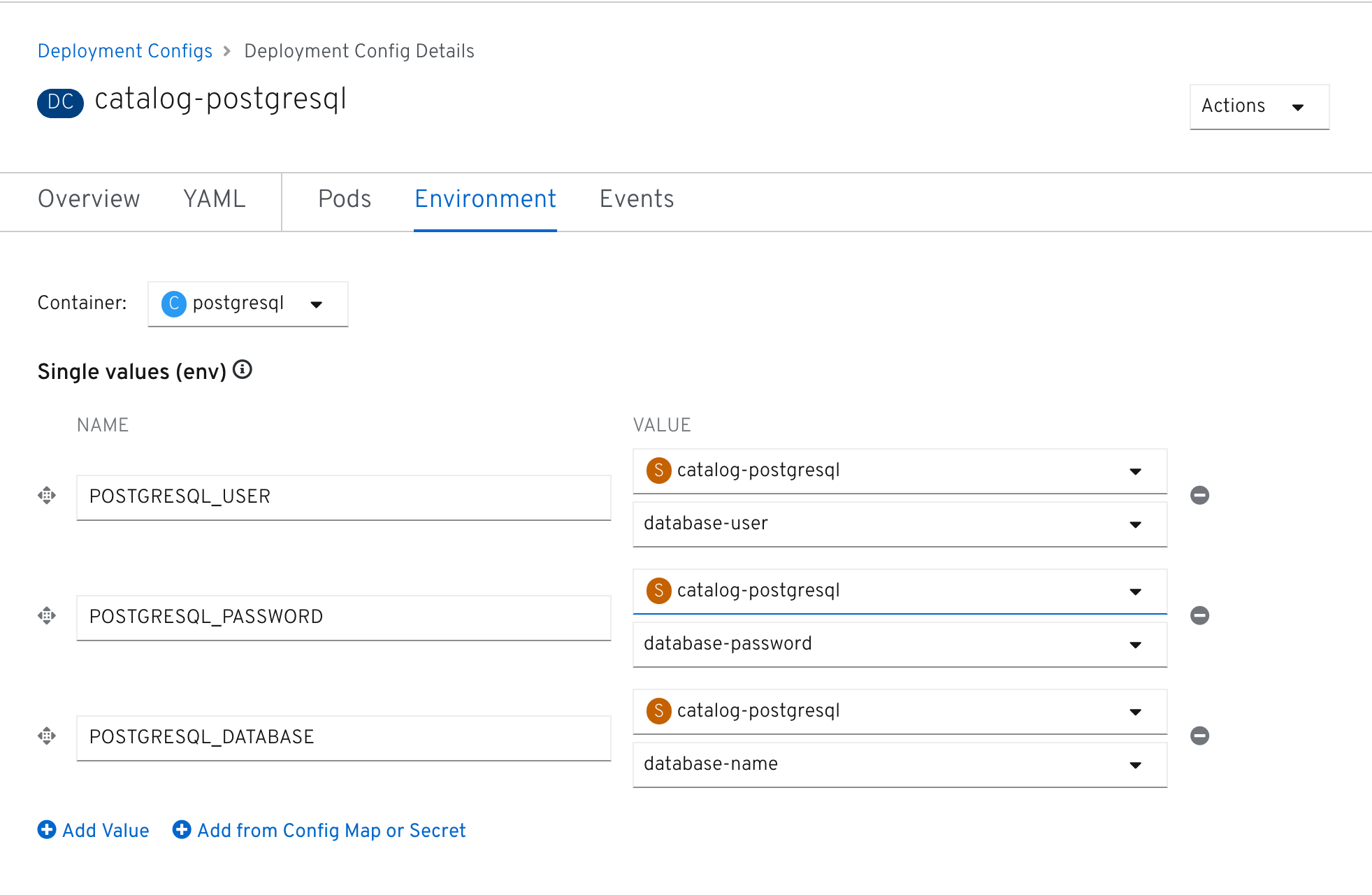Viewport: 1372px width, 895px height.
Task: Open the catalog-postgresql secret dropdown for POSTGRESQL_USER
Action: pos(900,471)
